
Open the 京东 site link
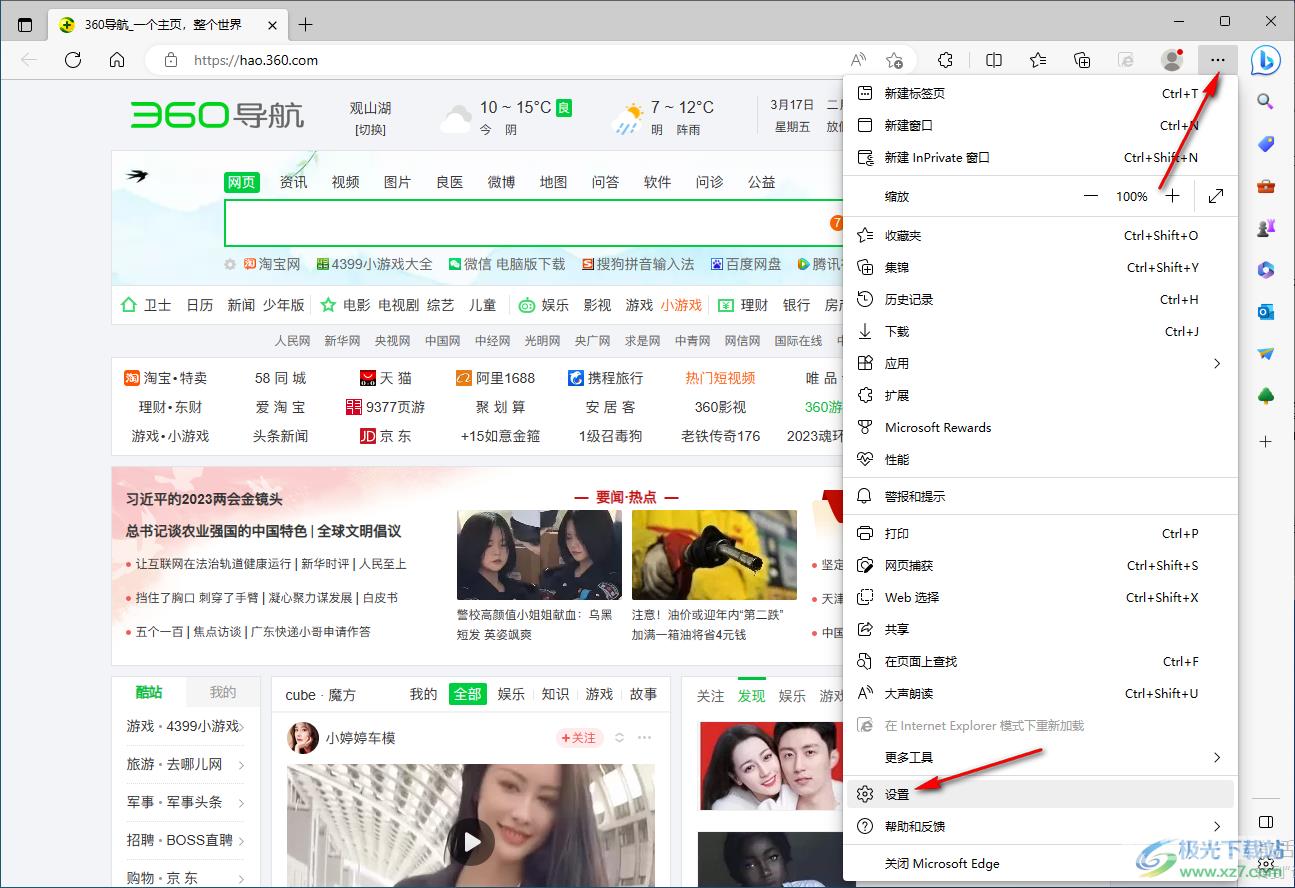pyautogui.click(x=386, y=436)
